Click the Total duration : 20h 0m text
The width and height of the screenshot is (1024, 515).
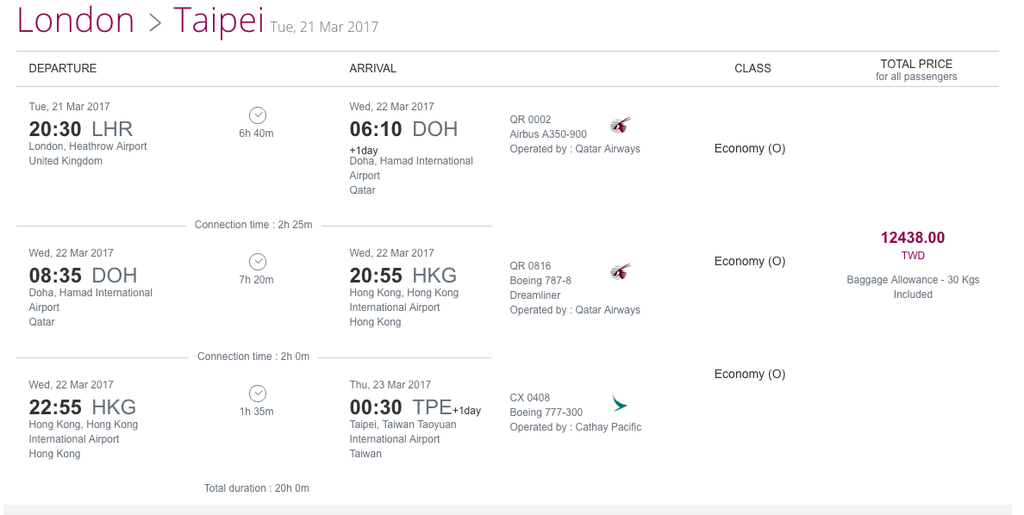coord(257,488)
